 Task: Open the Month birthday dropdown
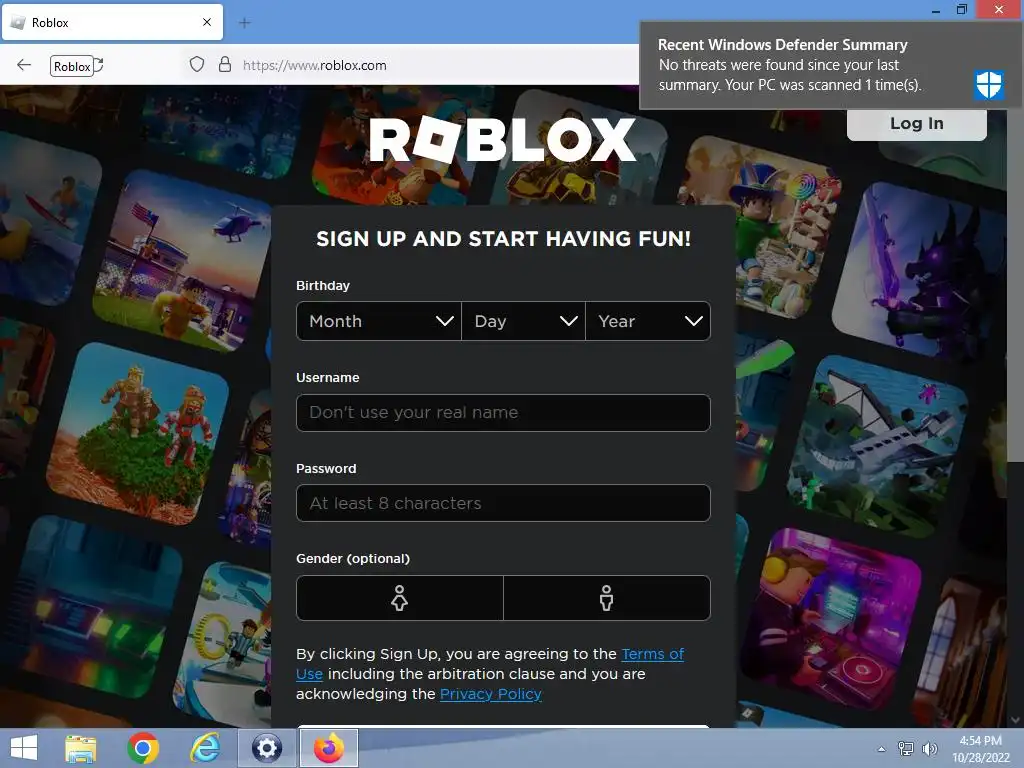click(379, 321)
